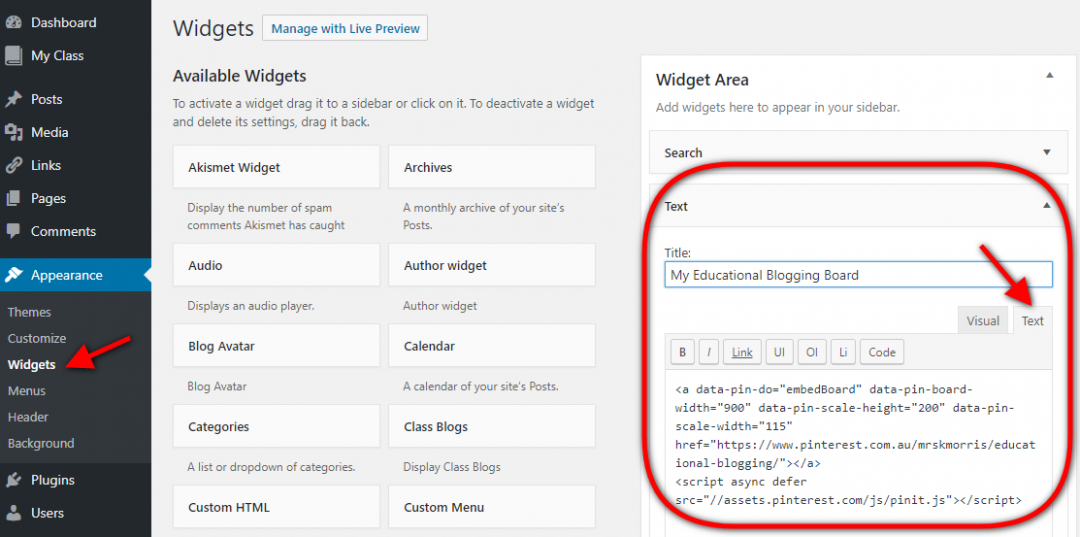Collapse the Widget Area panel arrow
Viewport: 1080px width, 537px height.
[1049, 75]
